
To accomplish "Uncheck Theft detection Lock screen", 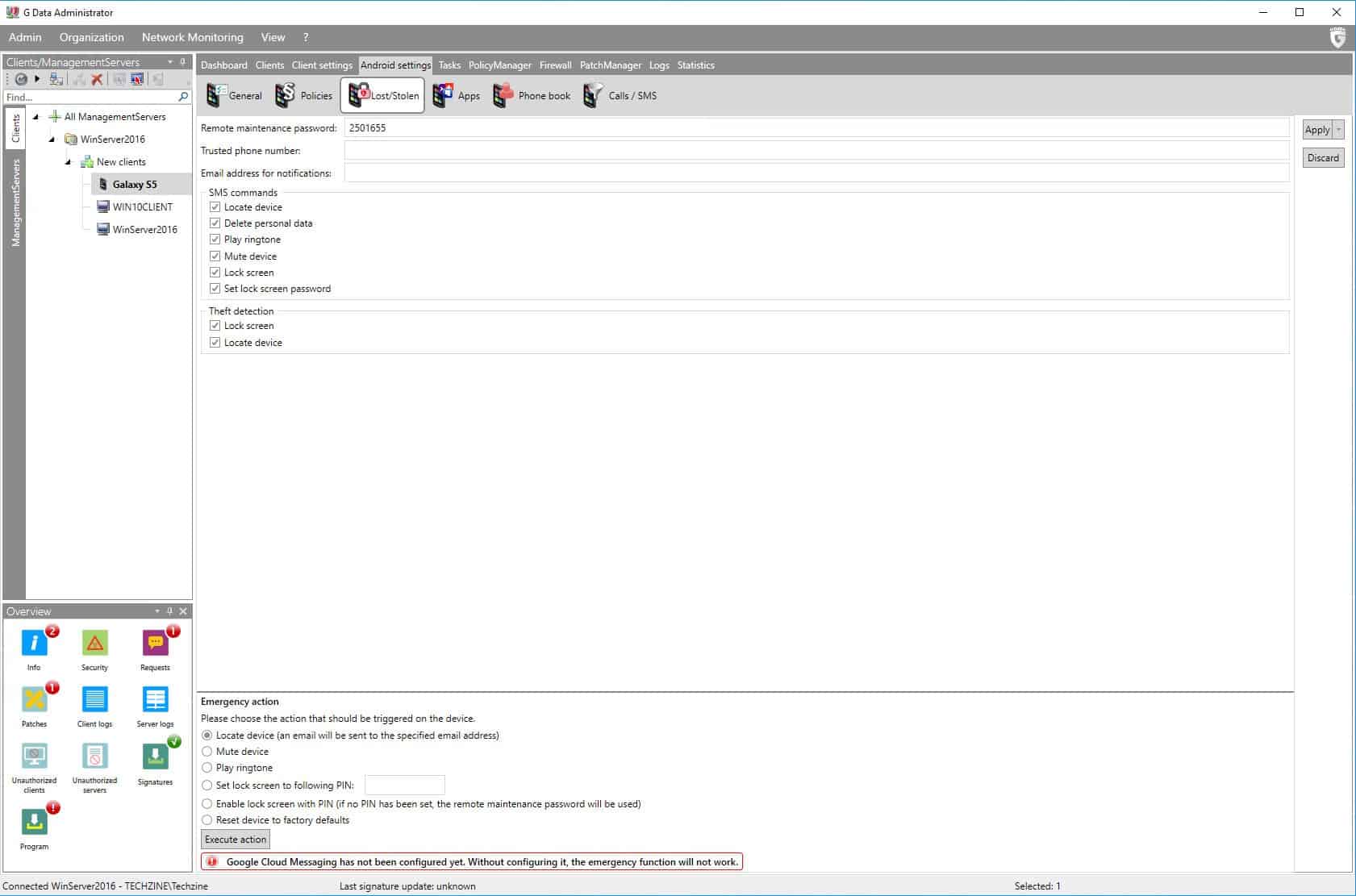I will click(x=215, y=326).
